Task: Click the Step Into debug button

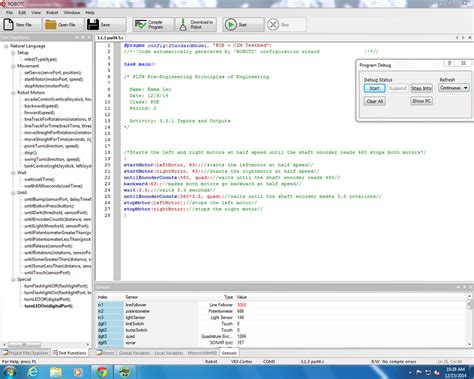Action: [421, 88]
